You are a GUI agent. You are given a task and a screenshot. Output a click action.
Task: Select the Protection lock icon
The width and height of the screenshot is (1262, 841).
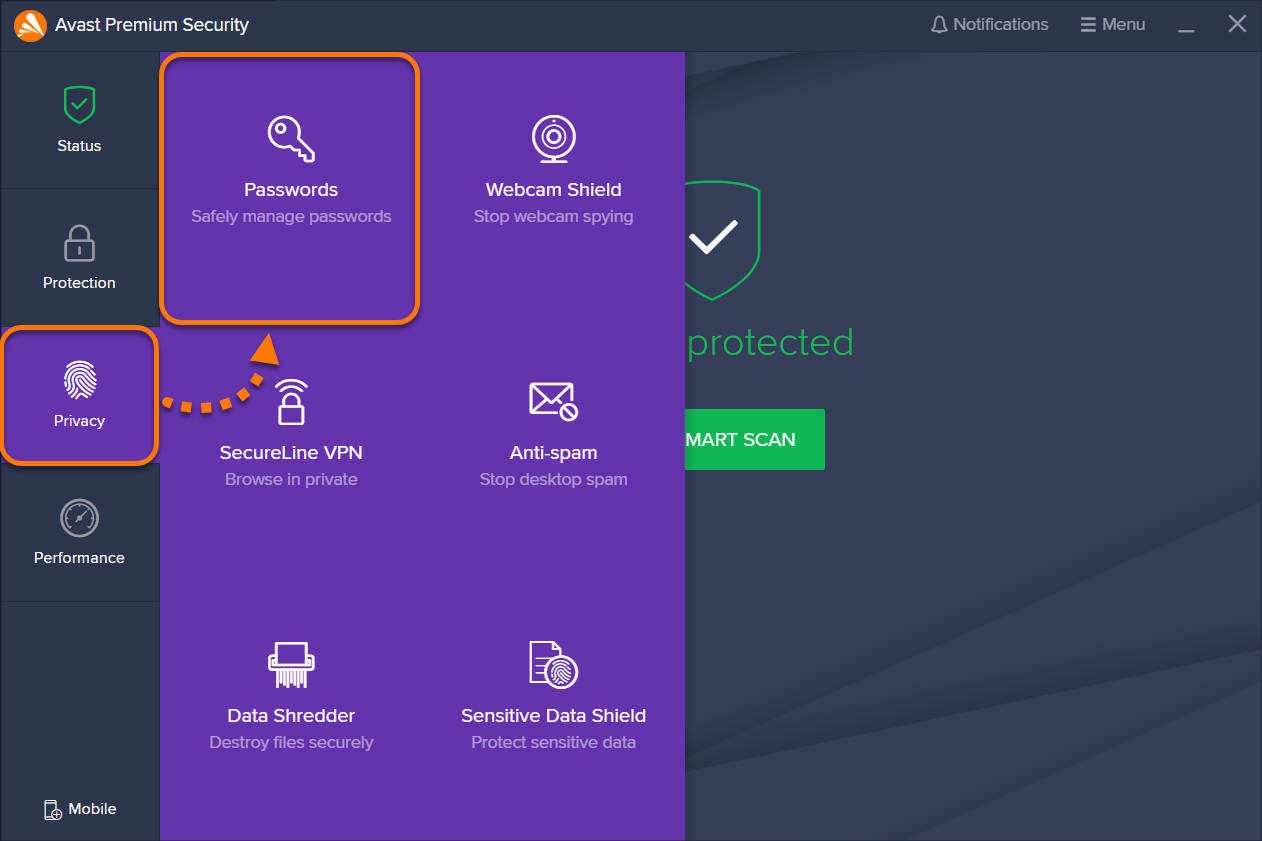click(79, 243)
